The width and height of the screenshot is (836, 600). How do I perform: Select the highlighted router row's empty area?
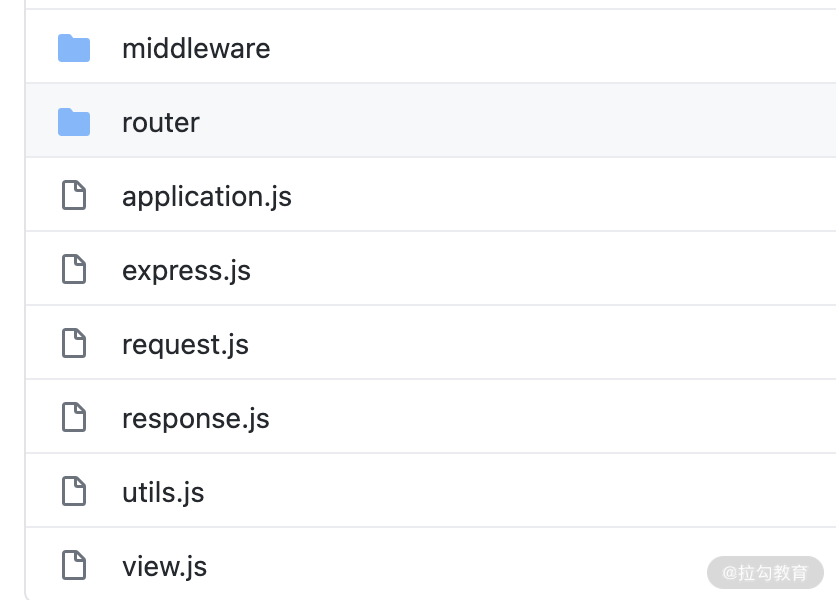coord(517,121)
